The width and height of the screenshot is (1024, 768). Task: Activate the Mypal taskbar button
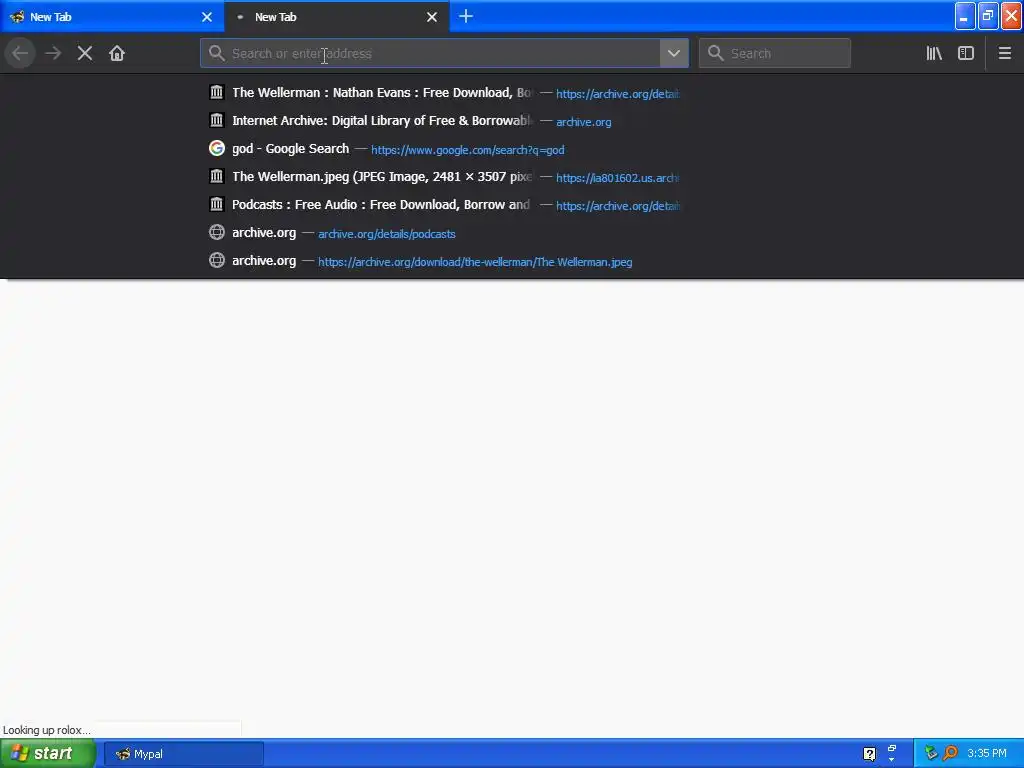point(184,754)
